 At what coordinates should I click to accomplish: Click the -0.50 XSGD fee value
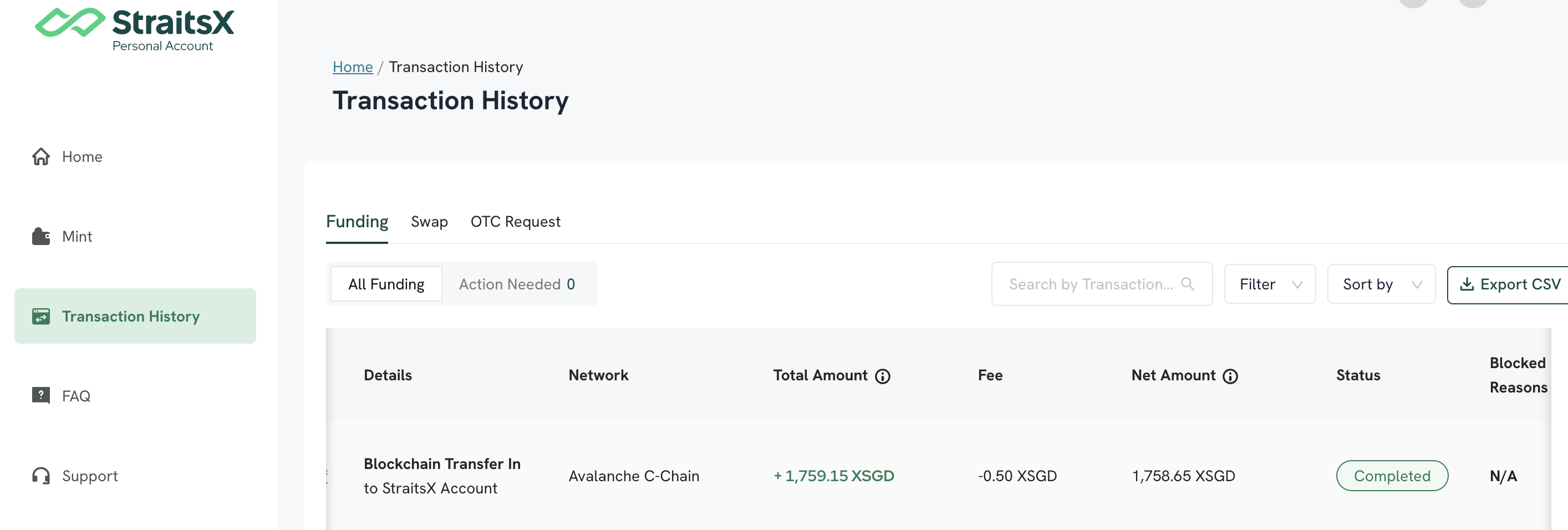(1017, 476)
